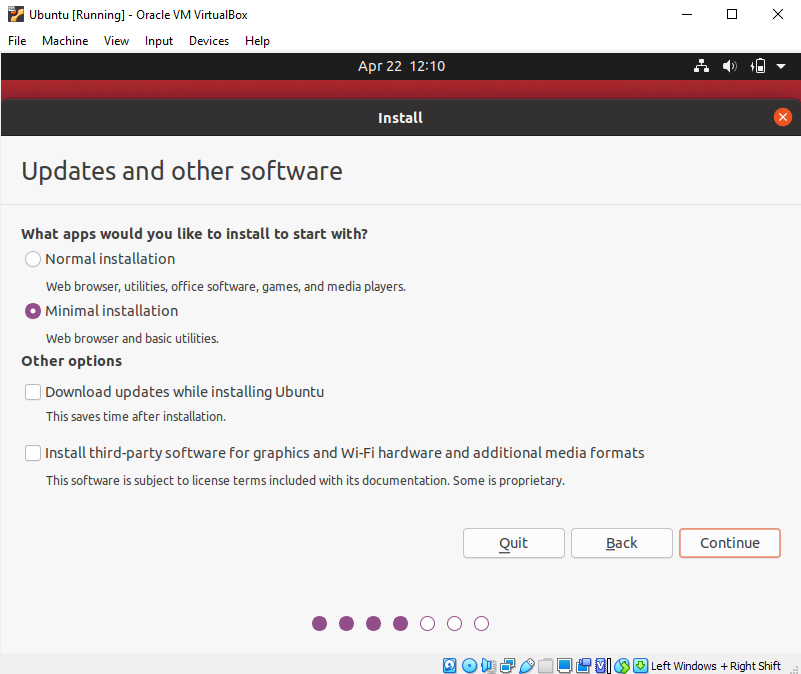Click 'This saves time after installation.' text
This screenshot has width=801, height=674.
tap(136, 416)
